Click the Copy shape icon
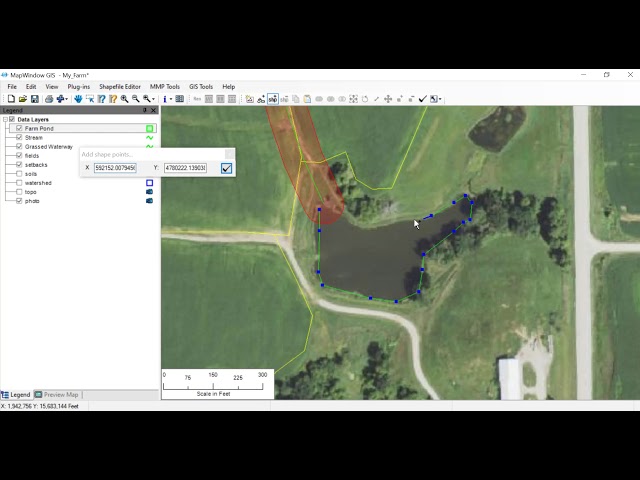This screenshot has width=640, height=480. [x=296, y=99]
